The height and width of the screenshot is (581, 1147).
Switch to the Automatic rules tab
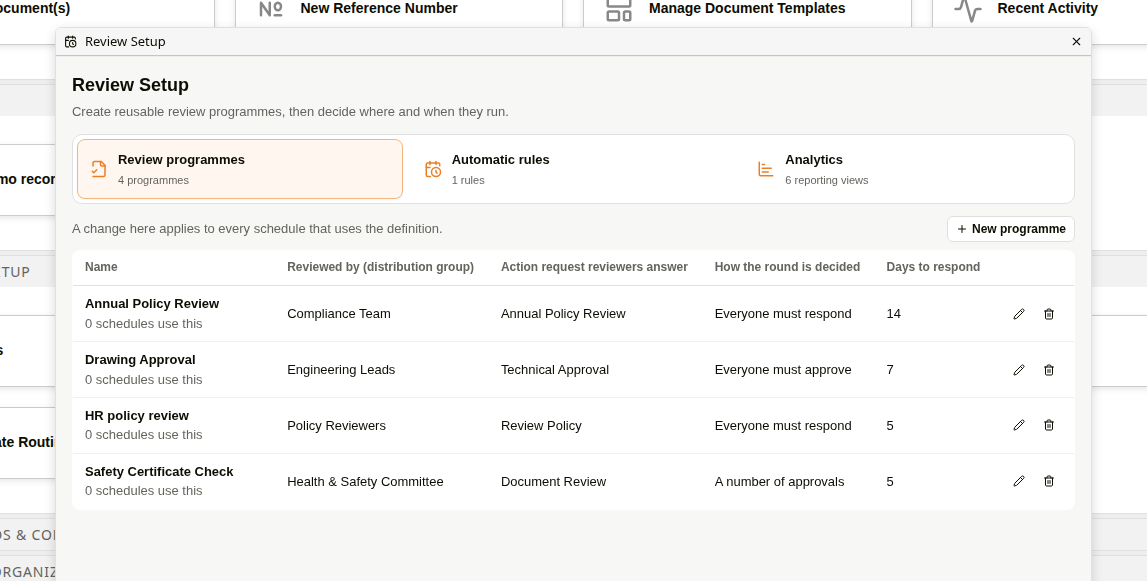tap(574, 169)
